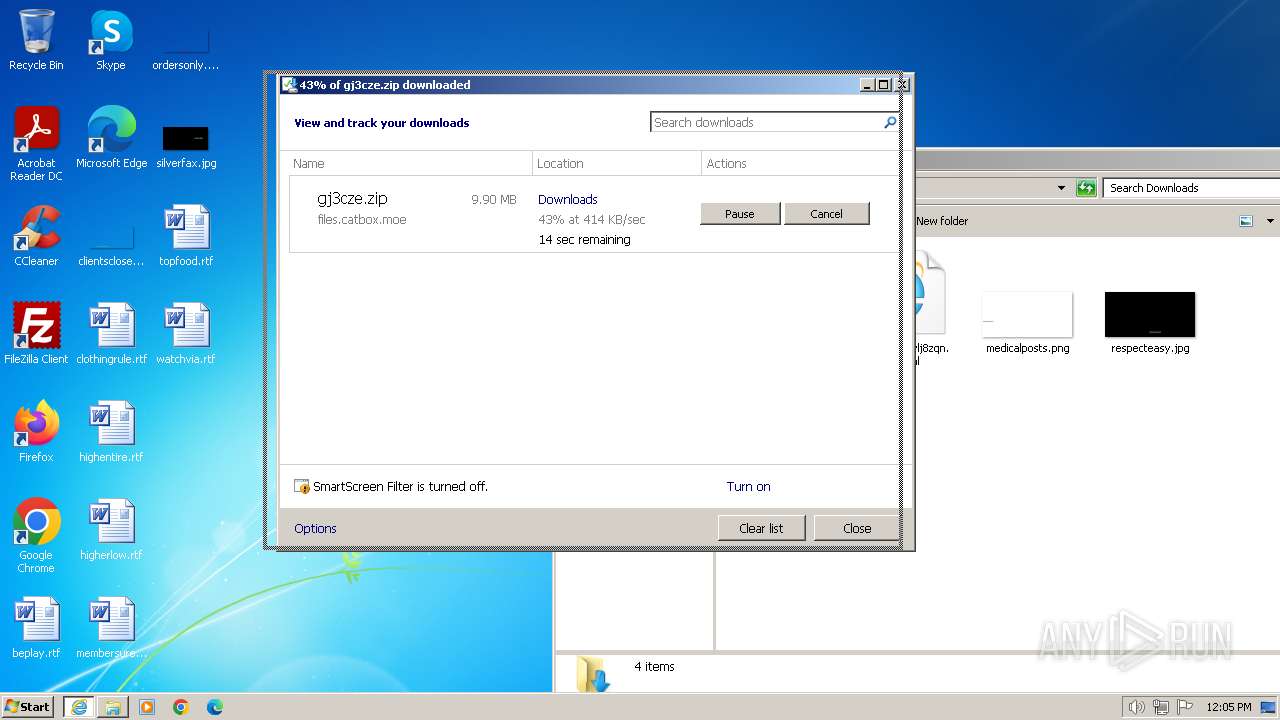
Task: Select the beplay.rtf document
Action: click(x=36, y=628)
